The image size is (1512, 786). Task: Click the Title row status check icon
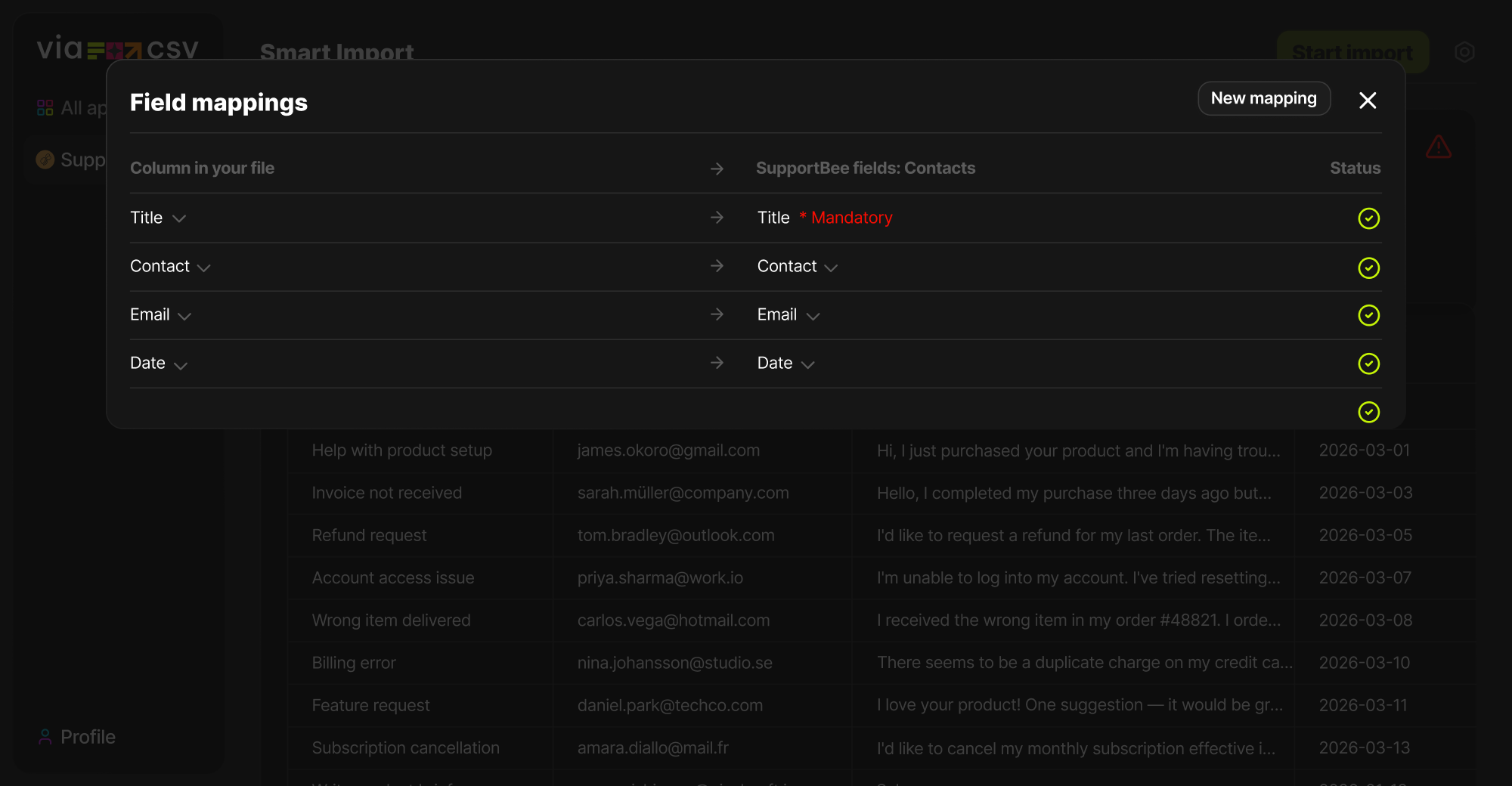1369,218
